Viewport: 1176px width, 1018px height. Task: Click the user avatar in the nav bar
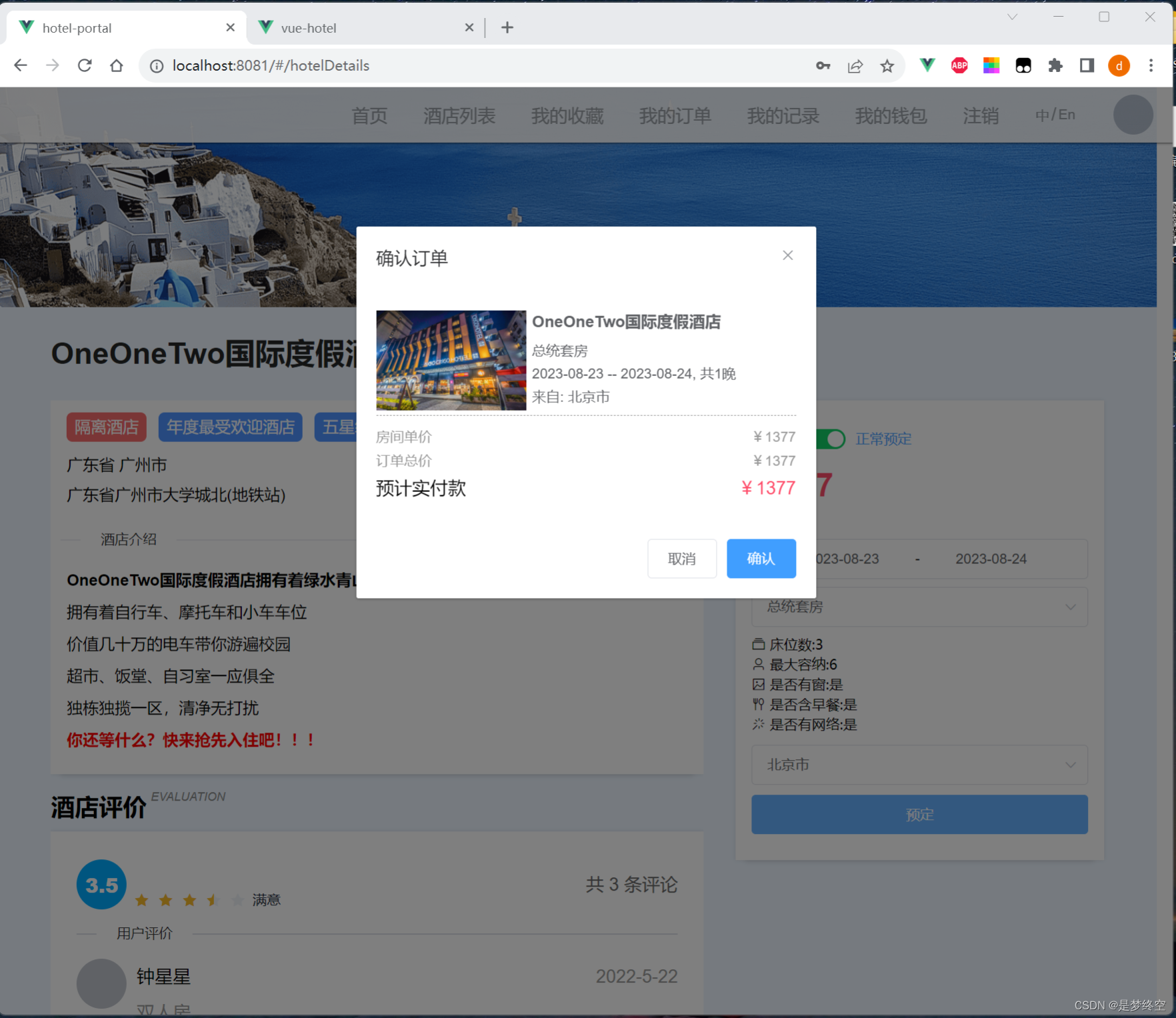(1133, 115)
